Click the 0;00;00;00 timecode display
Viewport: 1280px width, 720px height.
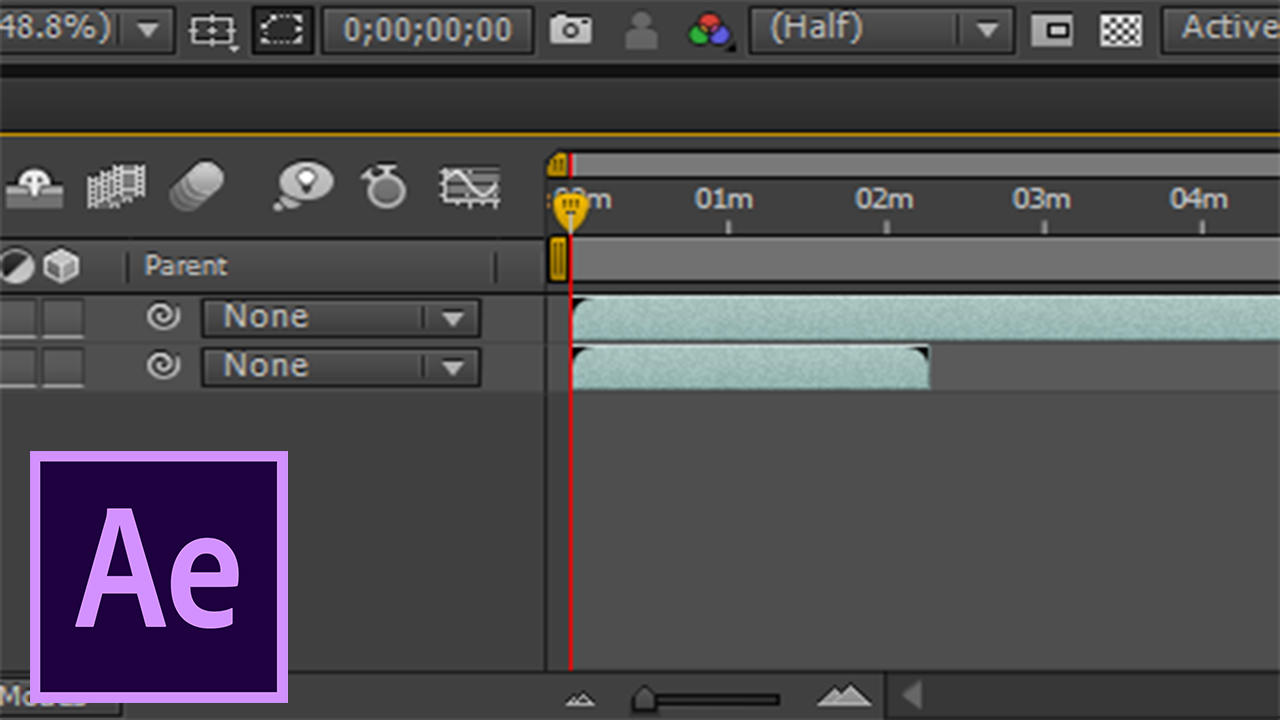pos(428,30)
